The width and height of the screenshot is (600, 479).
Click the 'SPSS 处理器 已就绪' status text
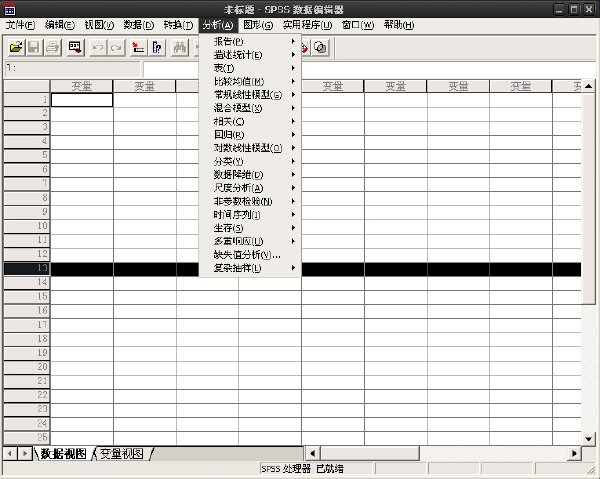click(x=302, y=469)
